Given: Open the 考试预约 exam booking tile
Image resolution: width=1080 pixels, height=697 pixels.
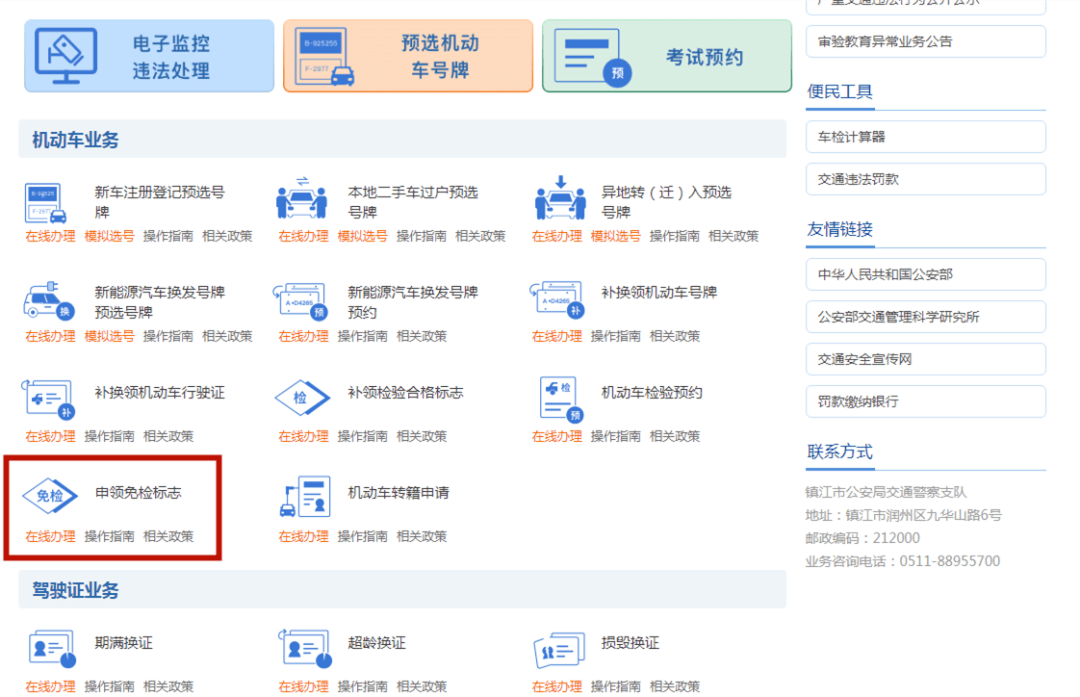Looking at the screenshot, I should [667, 56].
